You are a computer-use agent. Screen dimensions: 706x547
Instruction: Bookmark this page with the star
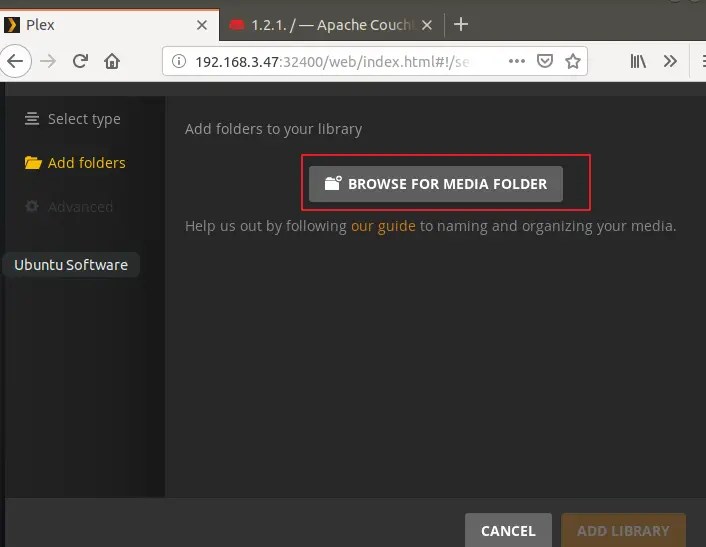[573, 61]
